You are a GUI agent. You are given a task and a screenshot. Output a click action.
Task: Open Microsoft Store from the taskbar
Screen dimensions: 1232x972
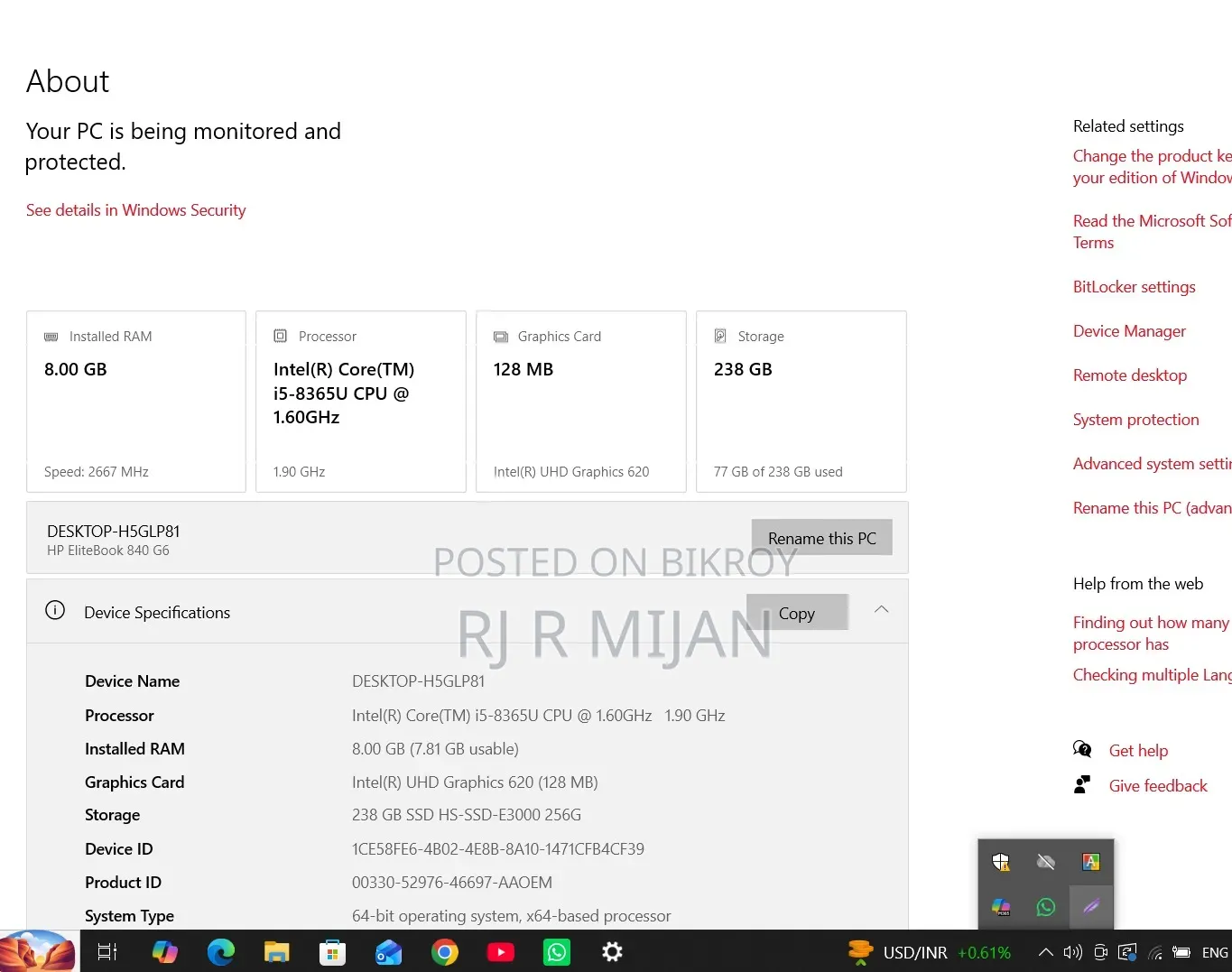coord(333,951)
